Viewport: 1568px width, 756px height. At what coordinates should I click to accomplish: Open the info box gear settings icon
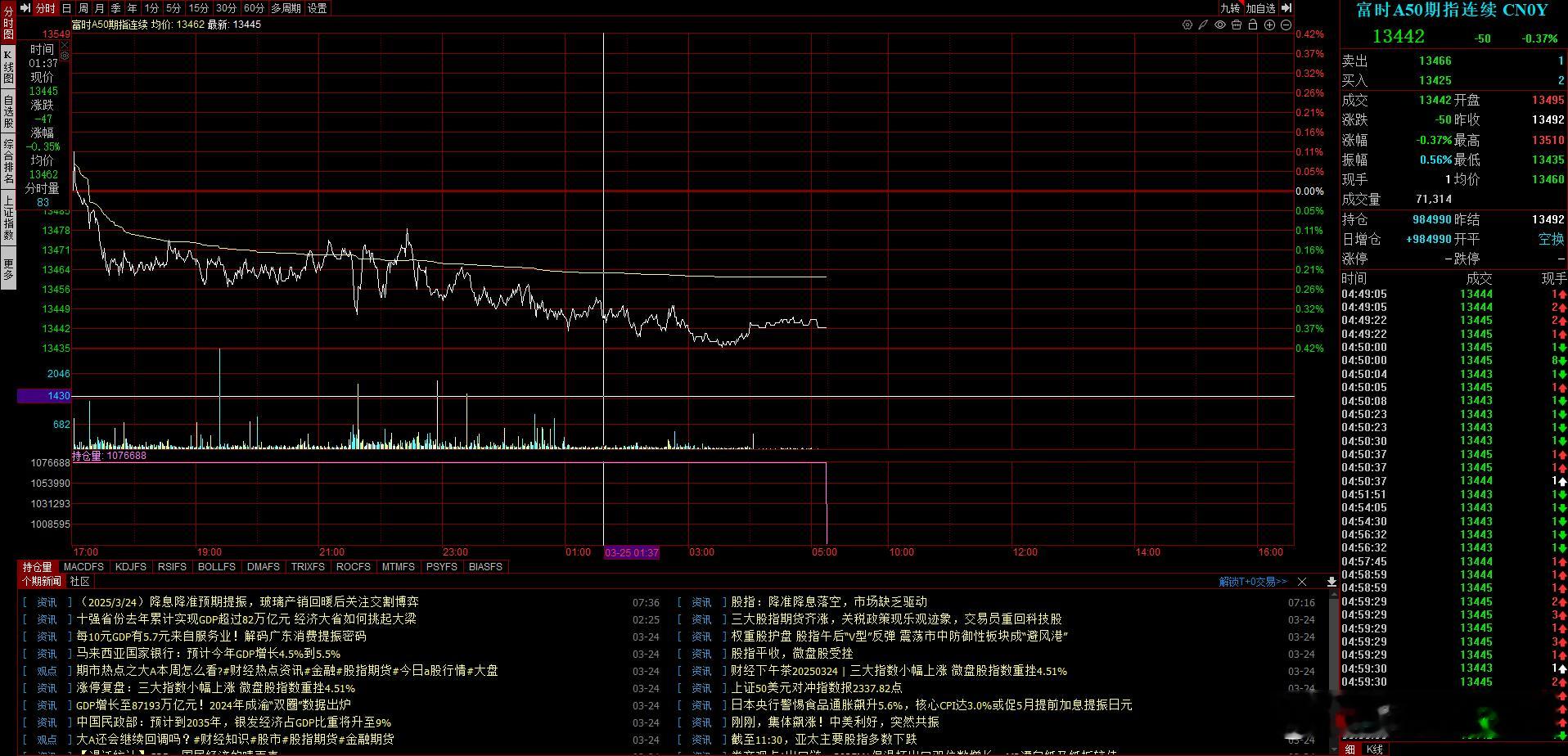[65, 56]
